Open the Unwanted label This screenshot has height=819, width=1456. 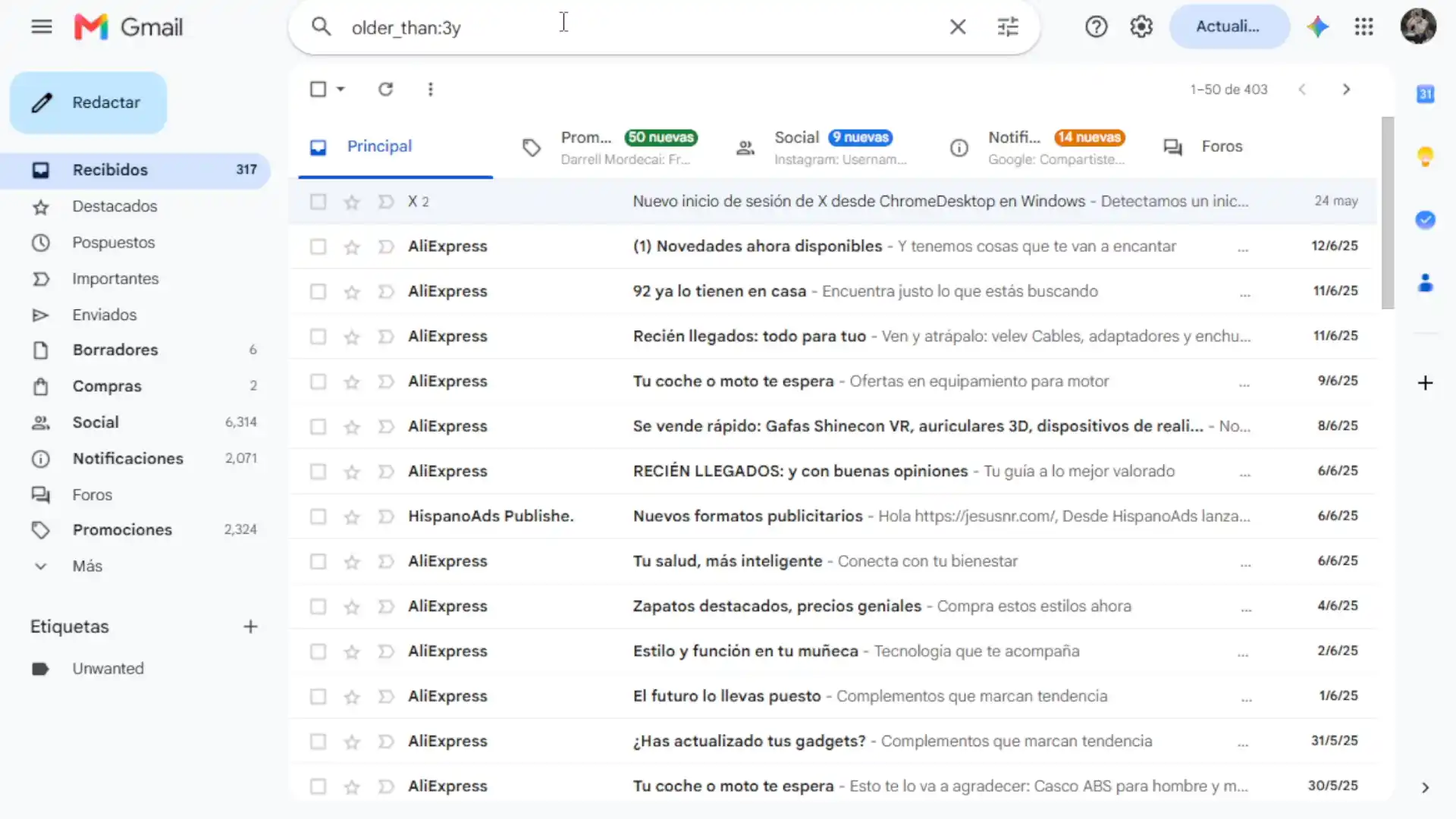135,669
